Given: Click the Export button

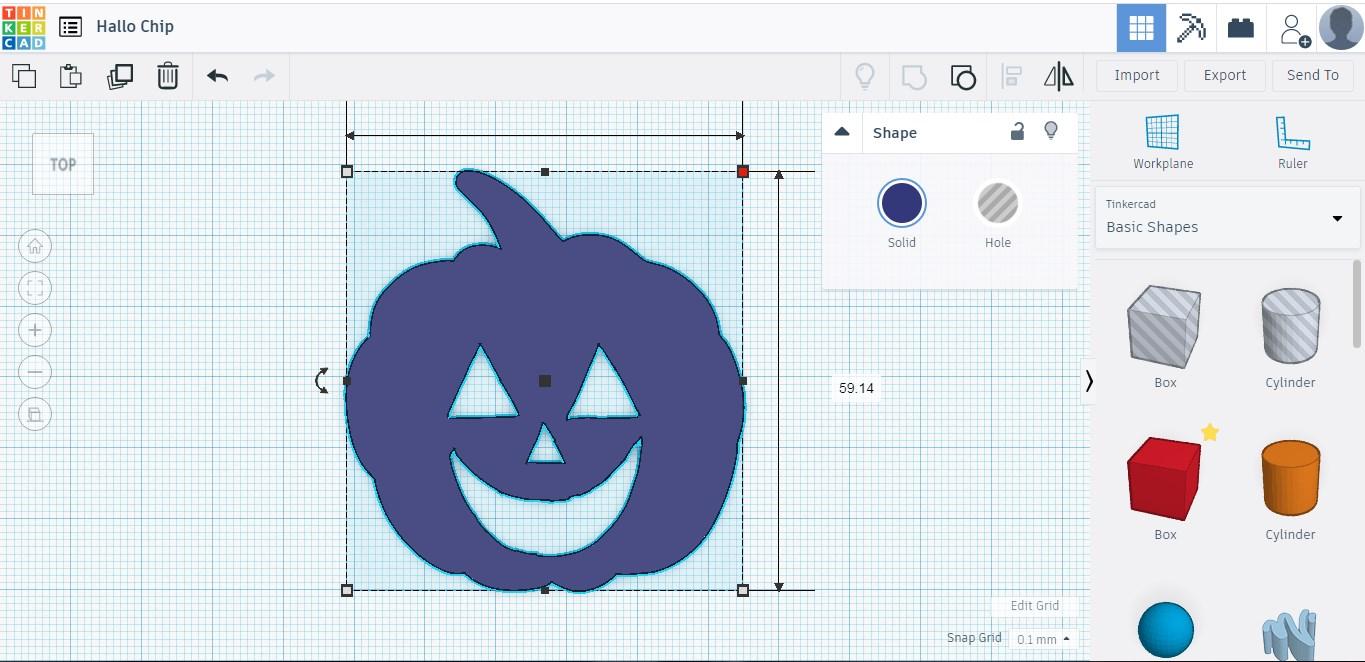Looking at the screenshot, I should 1224,75.
